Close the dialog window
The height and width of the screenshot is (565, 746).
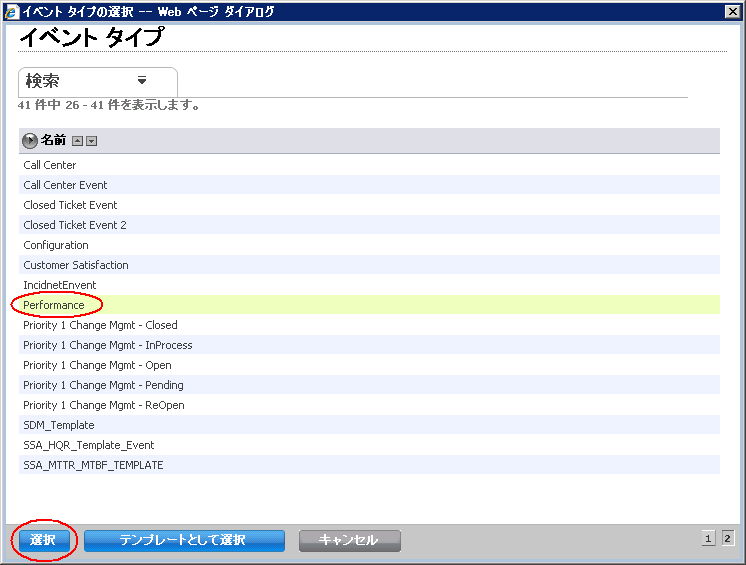[732, 11]
